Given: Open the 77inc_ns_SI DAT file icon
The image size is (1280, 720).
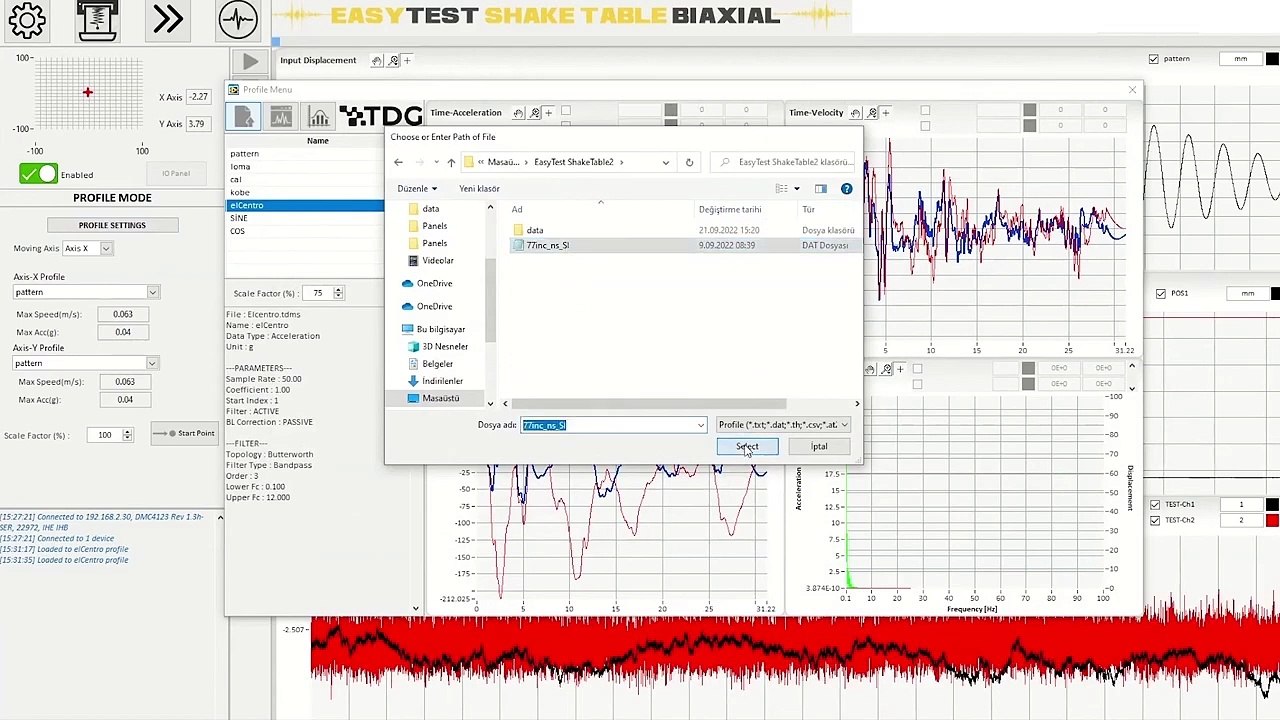Looking at the screenshot, I should click(518, 245).
